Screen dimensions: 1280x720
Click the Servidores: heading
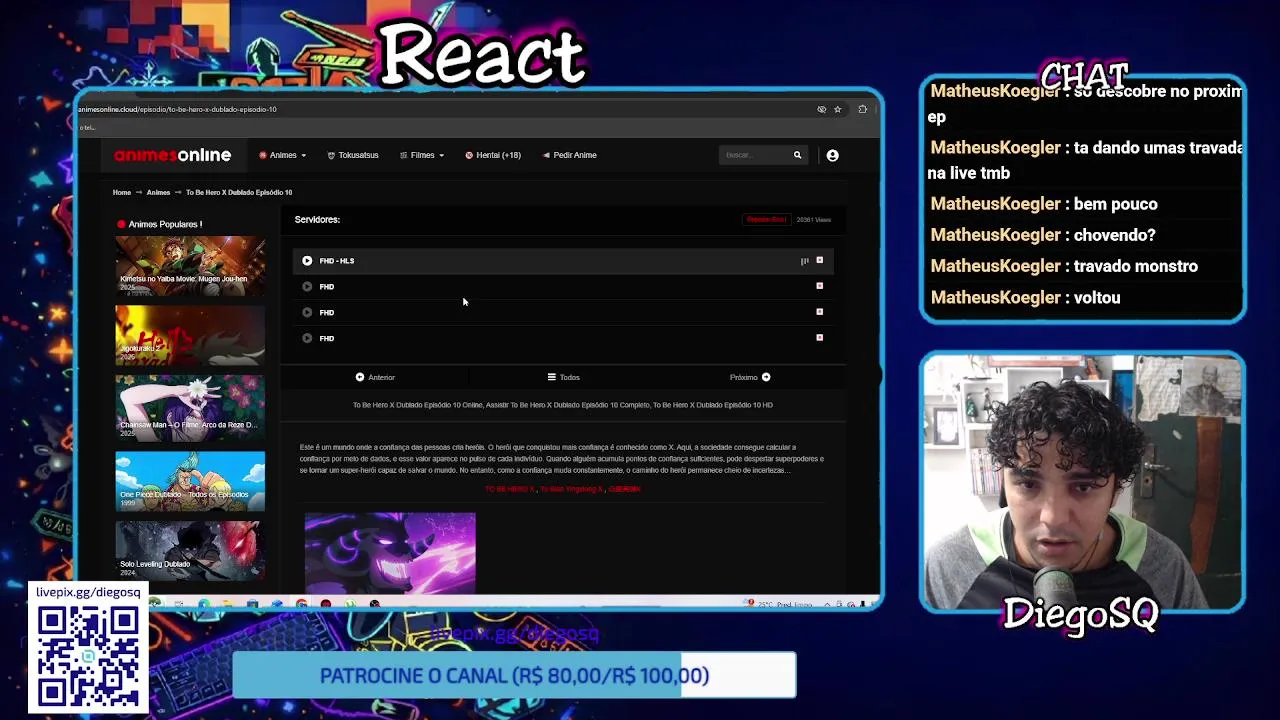coord(317,219)
